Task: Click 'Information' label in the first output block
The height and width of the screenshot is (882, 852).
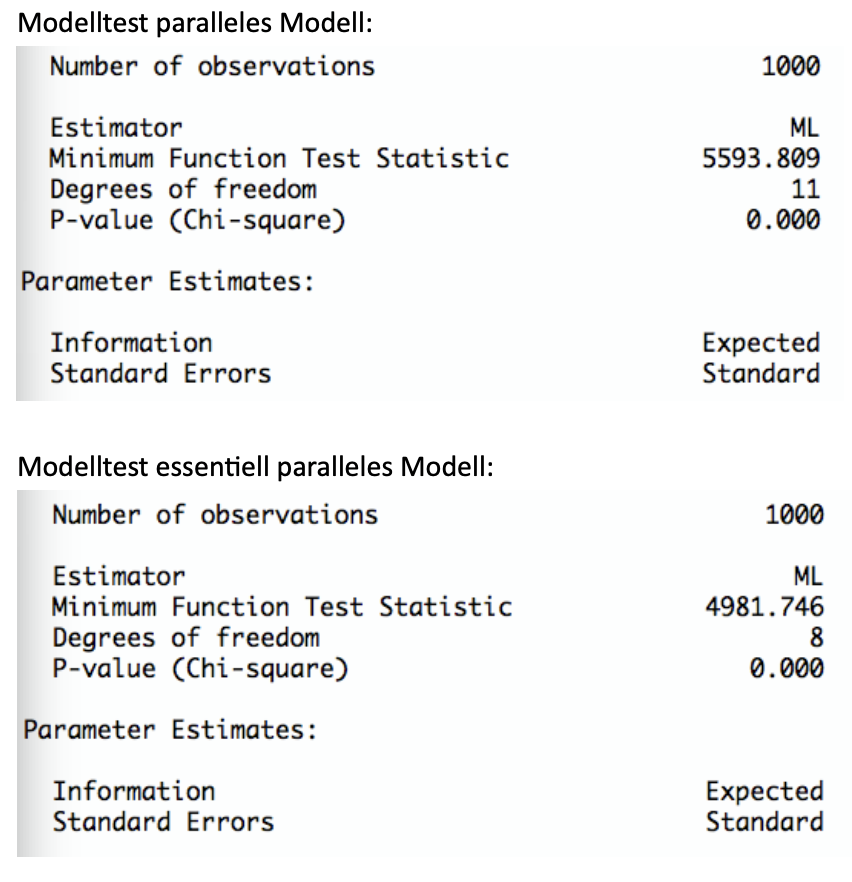Action: pos(131,343)
